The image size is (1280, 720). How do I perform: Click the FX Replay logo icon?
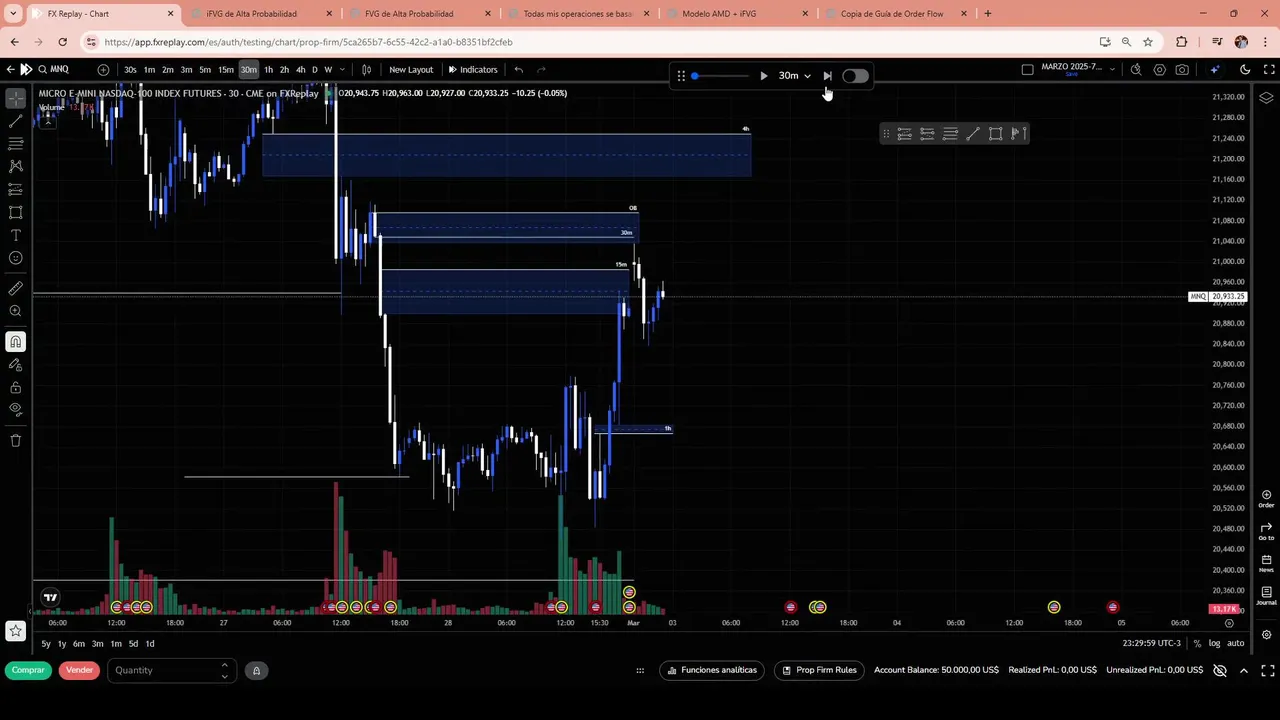[26, 69]
